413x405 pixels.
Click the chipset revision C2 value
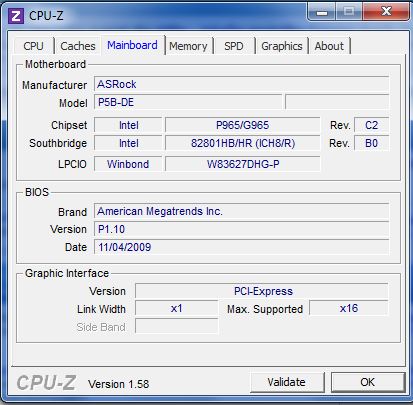[371, 125]
